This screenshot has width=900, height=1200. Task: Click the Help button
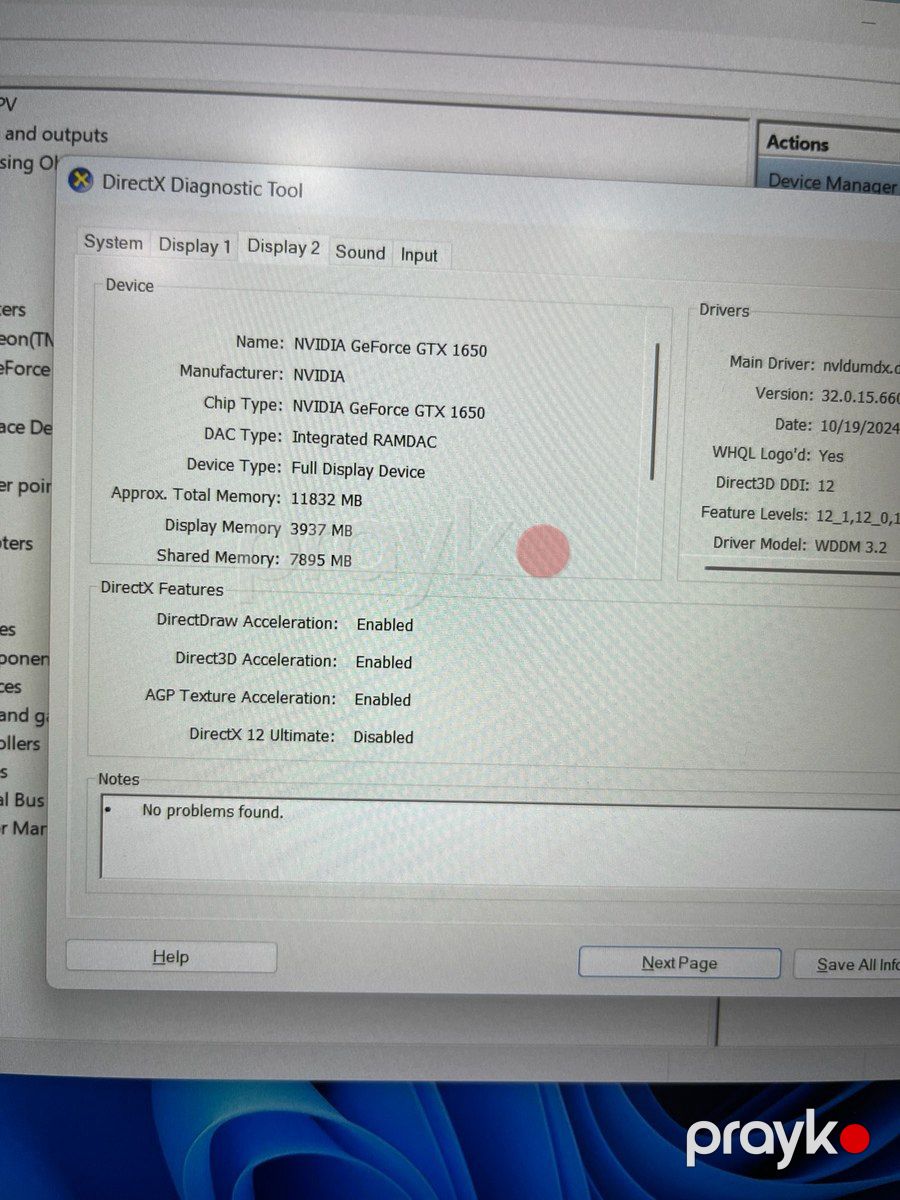coord(170,957)
